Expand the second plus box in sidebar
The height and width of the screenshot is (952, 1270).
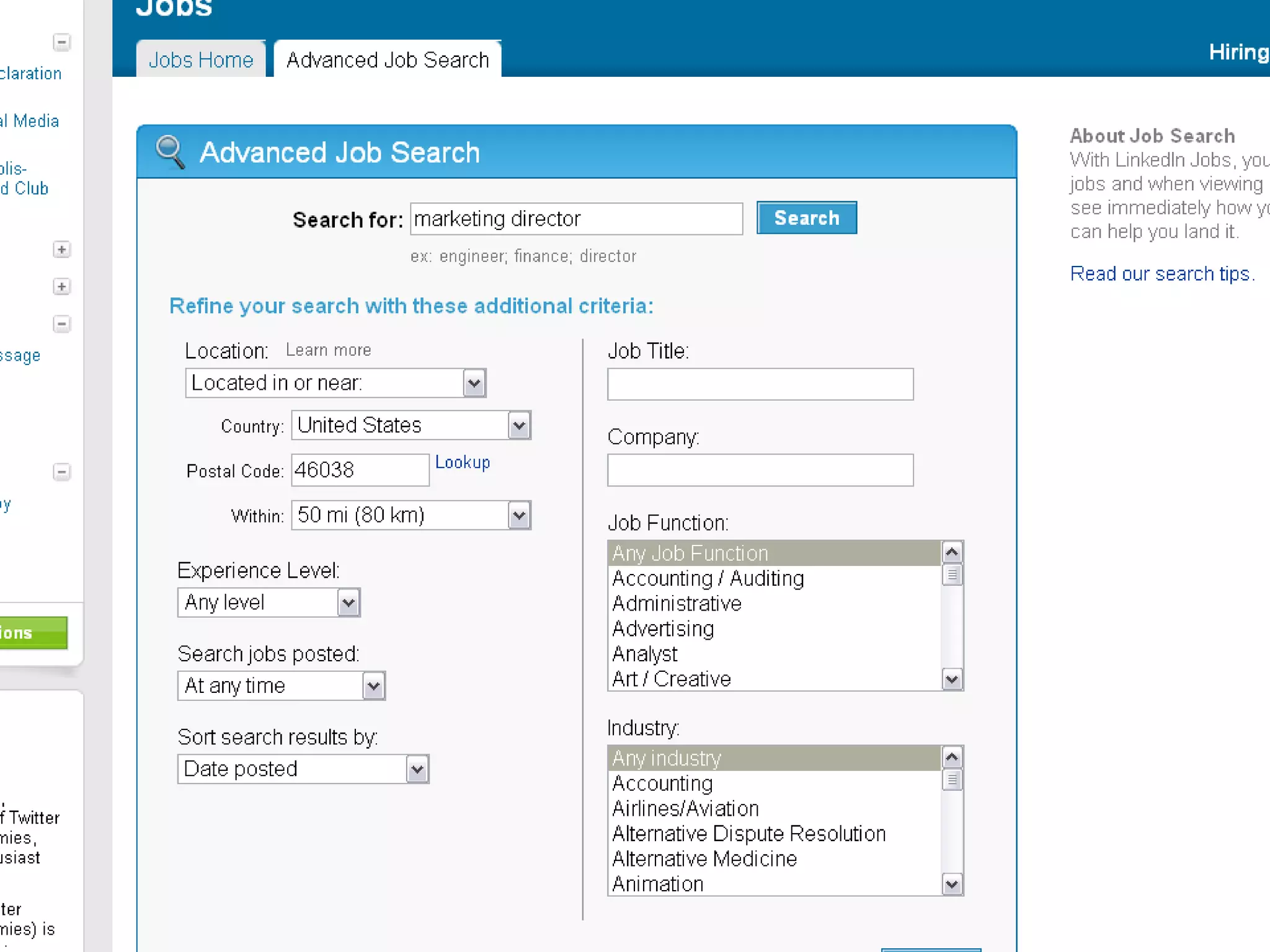pos(61,286)
